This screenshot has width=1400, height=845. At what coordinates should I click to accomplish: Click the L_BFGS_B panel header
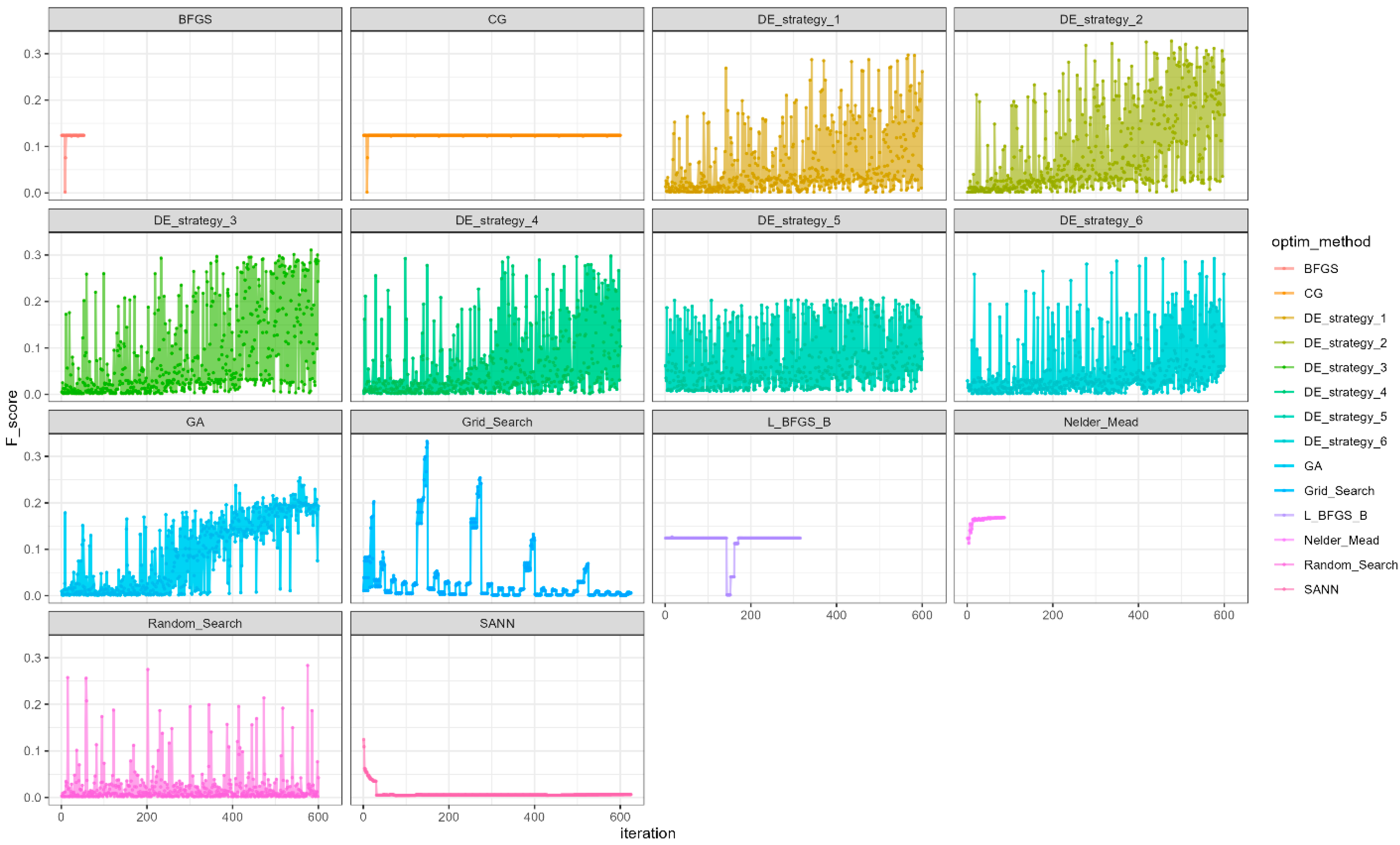[798, 422]
